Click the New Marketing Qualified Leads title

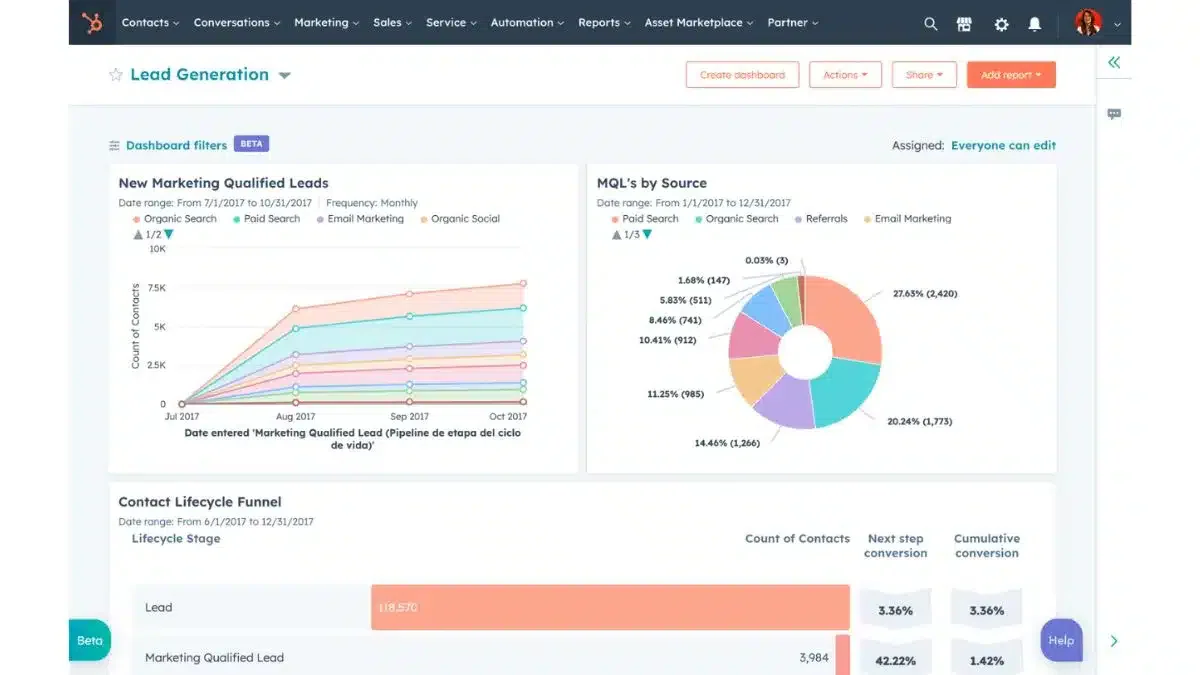pyautogui.click(x=223, y=183)
